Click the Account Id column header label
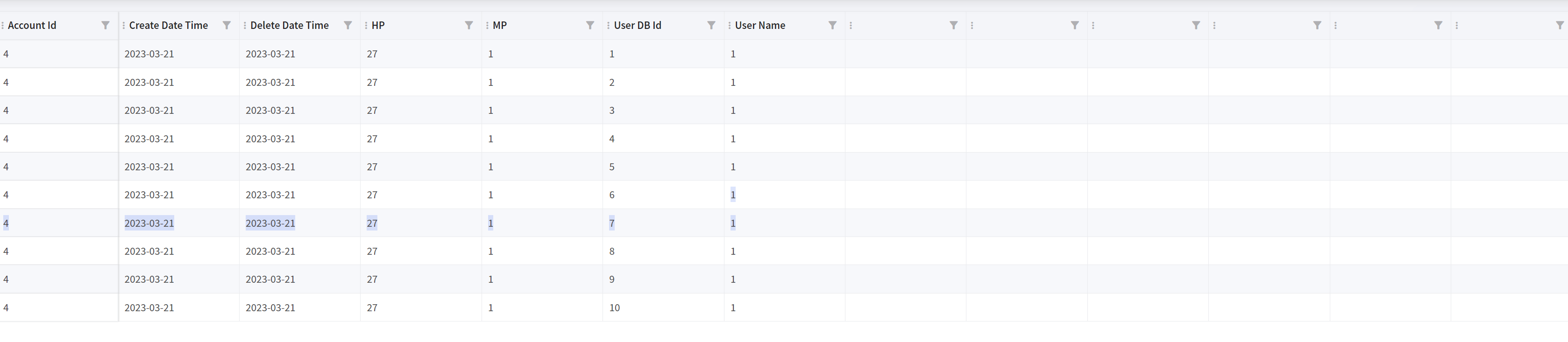 pos(32,26)
